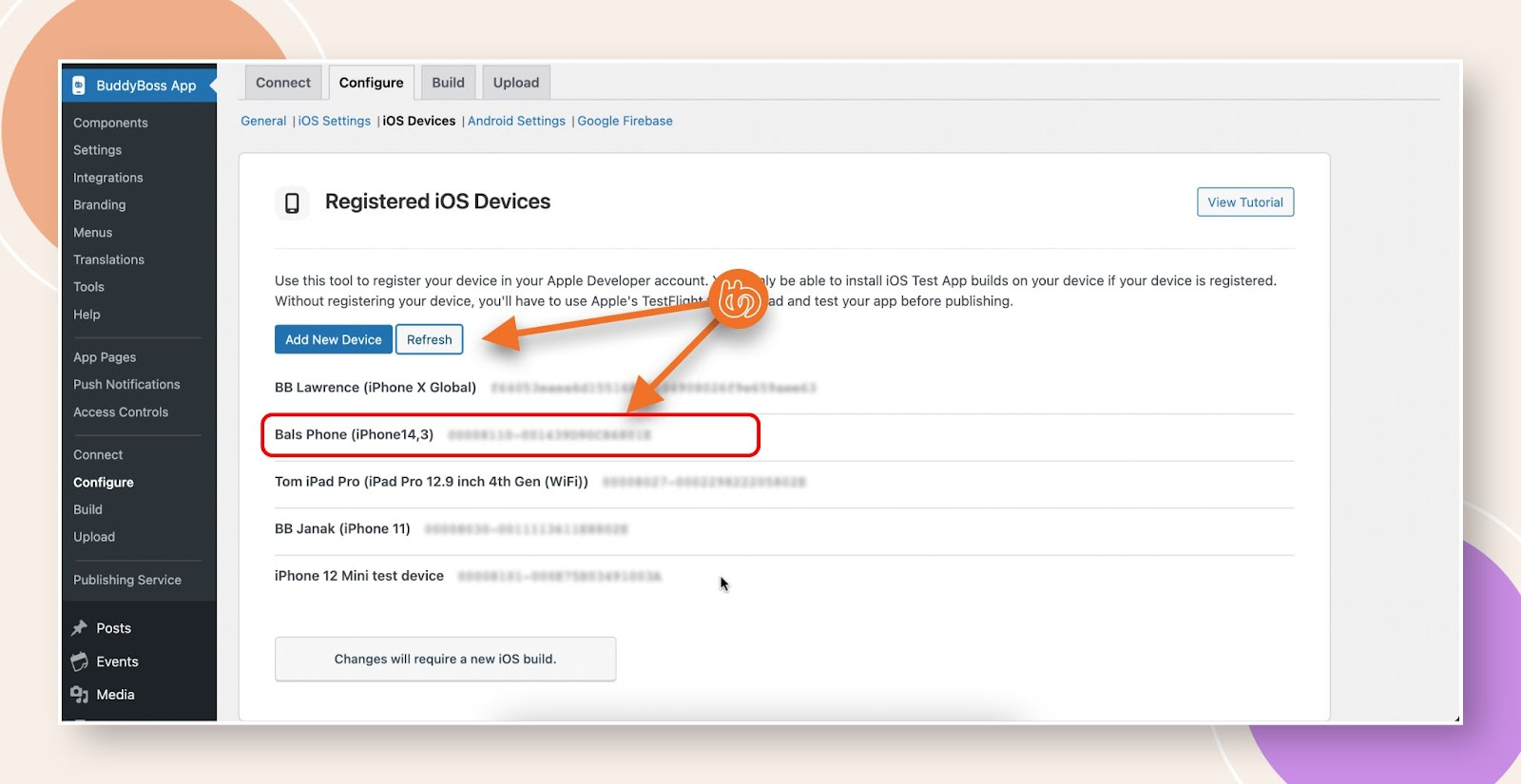Go to the Upload tab
This screenshot has height=784, width=1521.
(516, 83)
